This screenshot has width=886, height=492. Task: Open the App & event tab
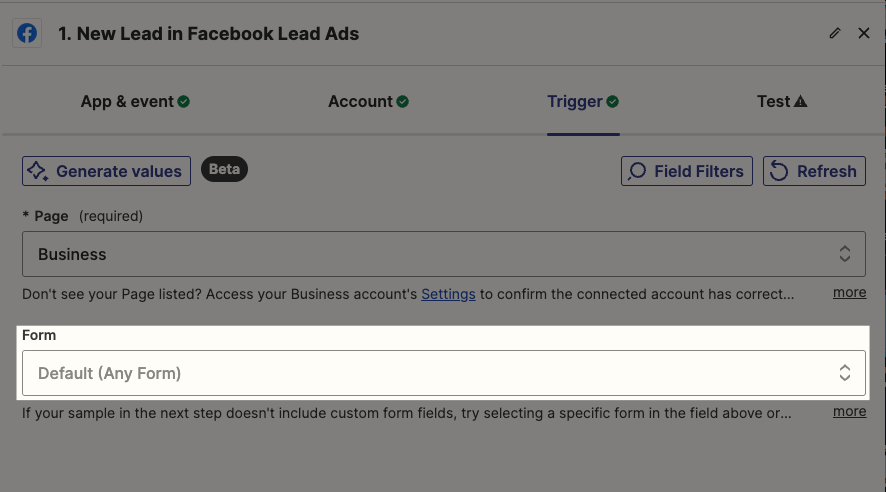tap(127, 102)
